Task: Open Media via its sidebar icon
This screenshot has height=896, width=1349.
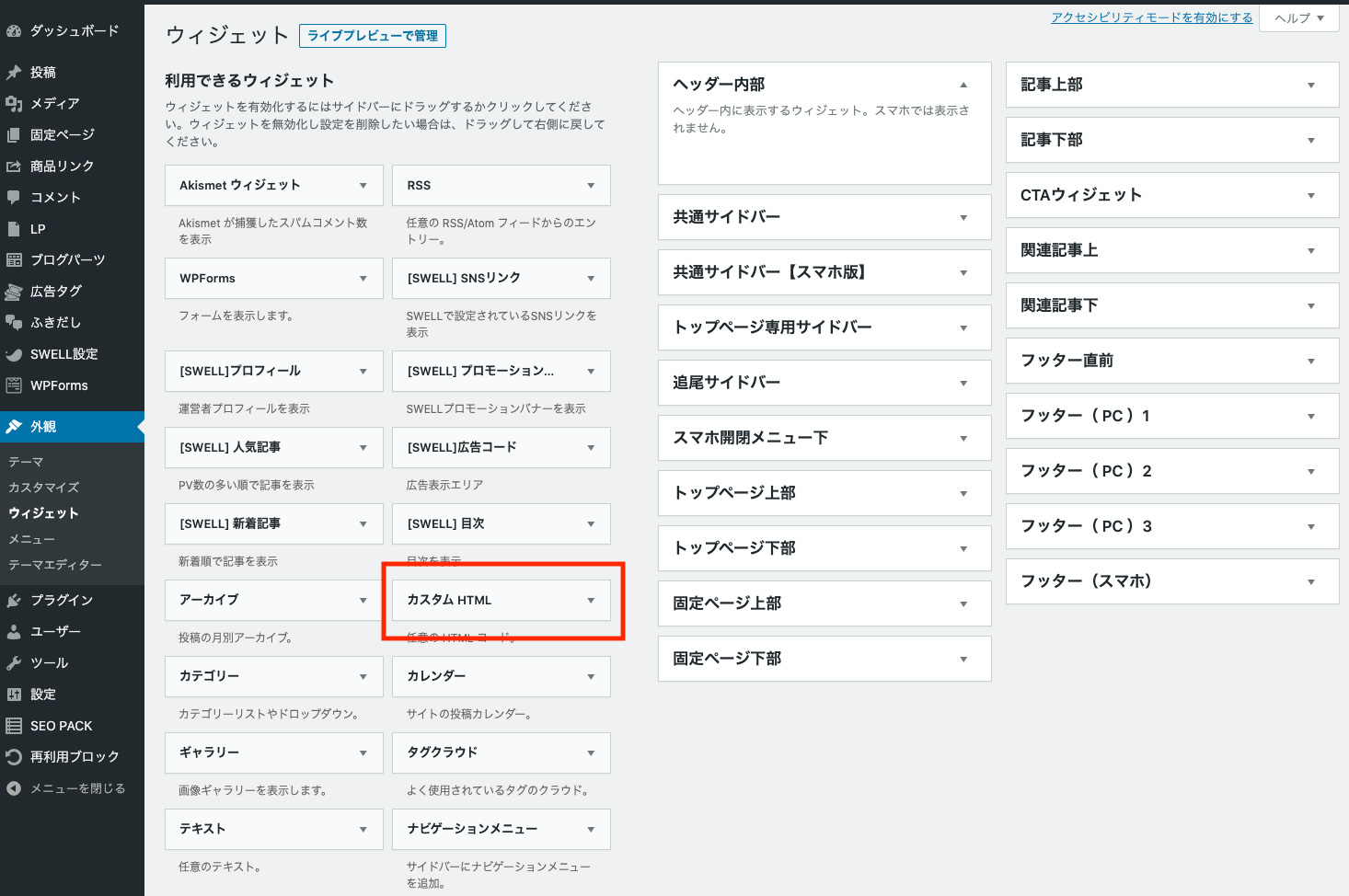Action: pyautogui.click(x=14, y=104)
